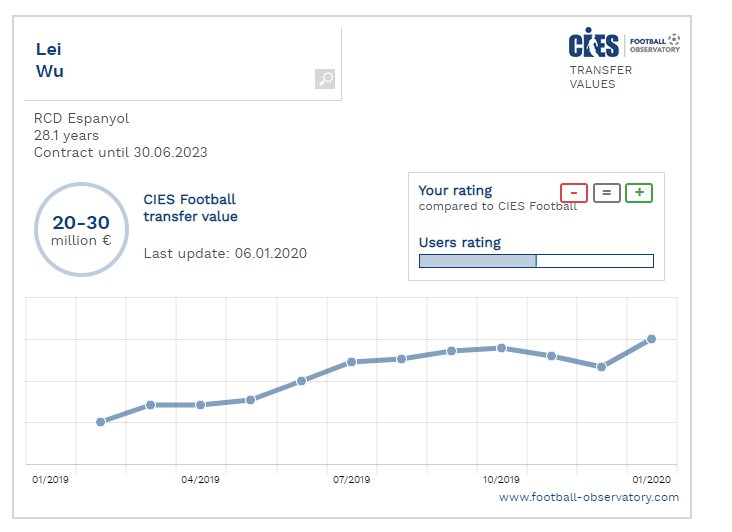Image resolution: width=732 pixels, height=532 pixels.
Task: Click the CIES Football Observatory logo
Action: pyautogui.click(x=623, y=46)
